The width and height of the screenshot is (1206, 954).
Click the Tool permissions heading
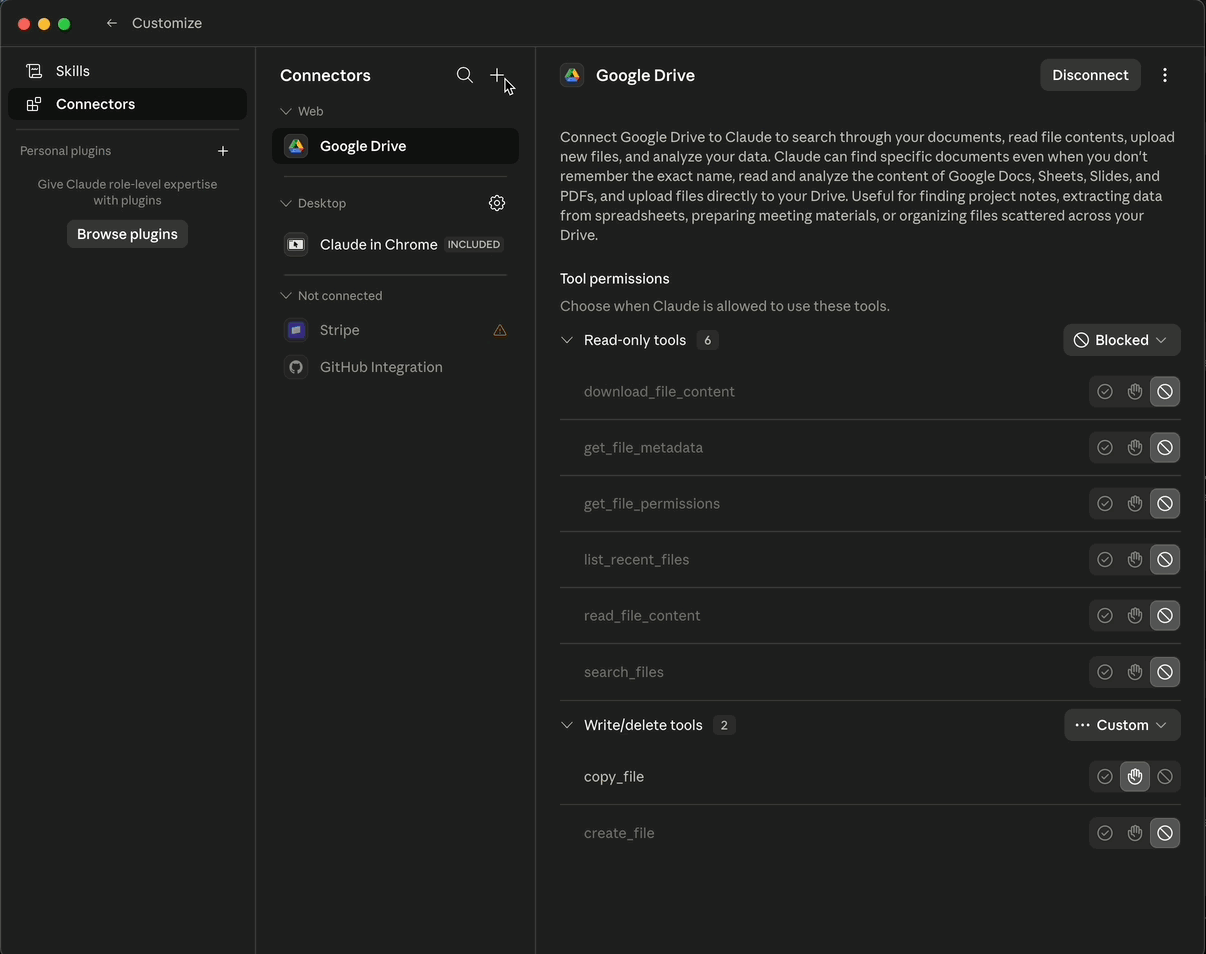[x=615, y=279]
